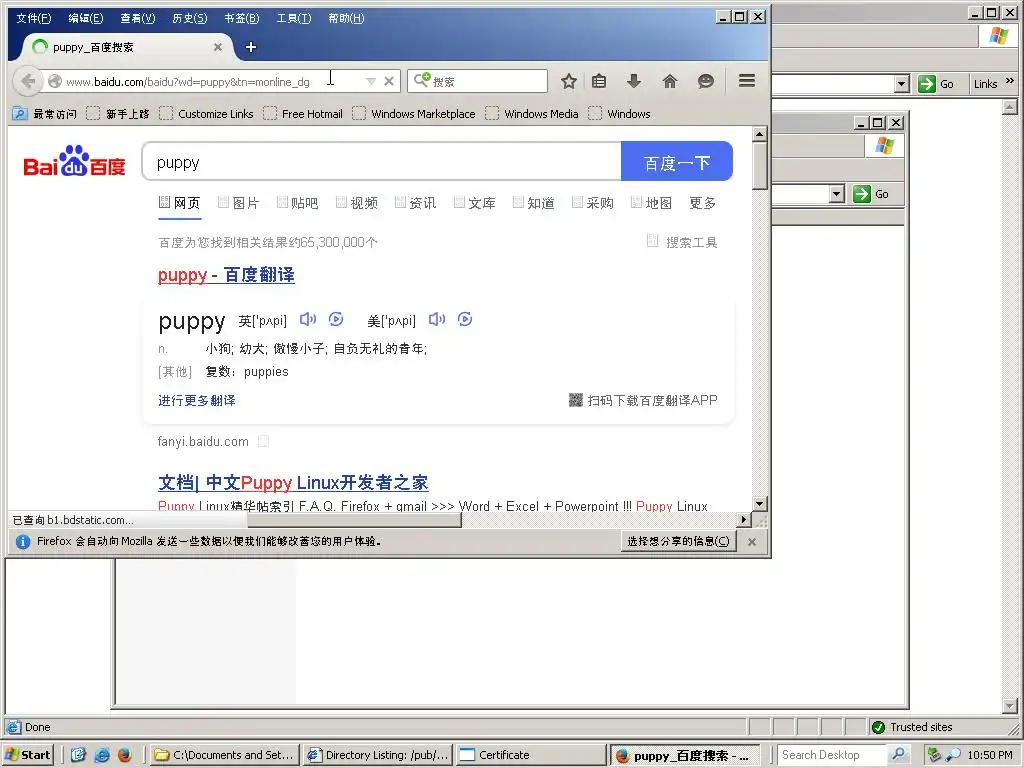Screen dimensions: 1024x768
Task: Expand the Links toolbar chevron
Action: click(1010, 81)
